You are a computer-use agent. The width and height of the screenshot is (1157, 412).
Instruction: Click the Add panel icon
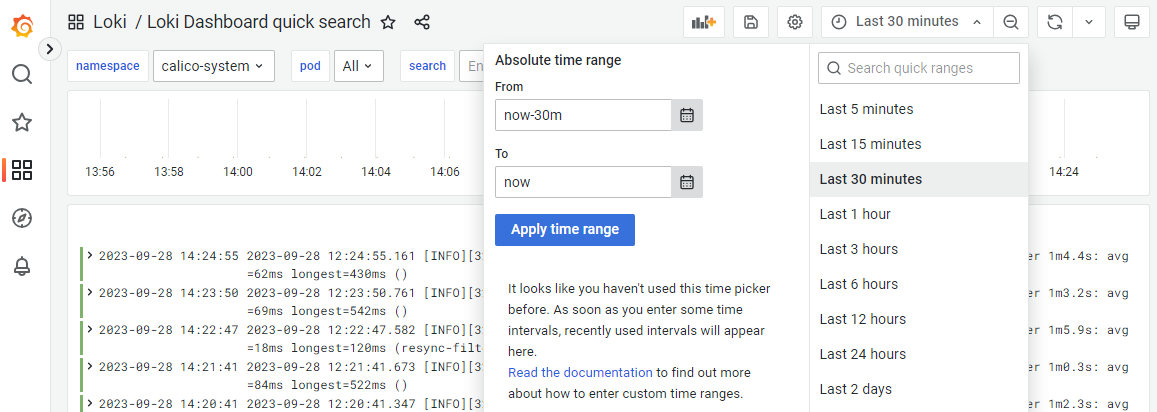pyautogui.click(x=704, y=22)
